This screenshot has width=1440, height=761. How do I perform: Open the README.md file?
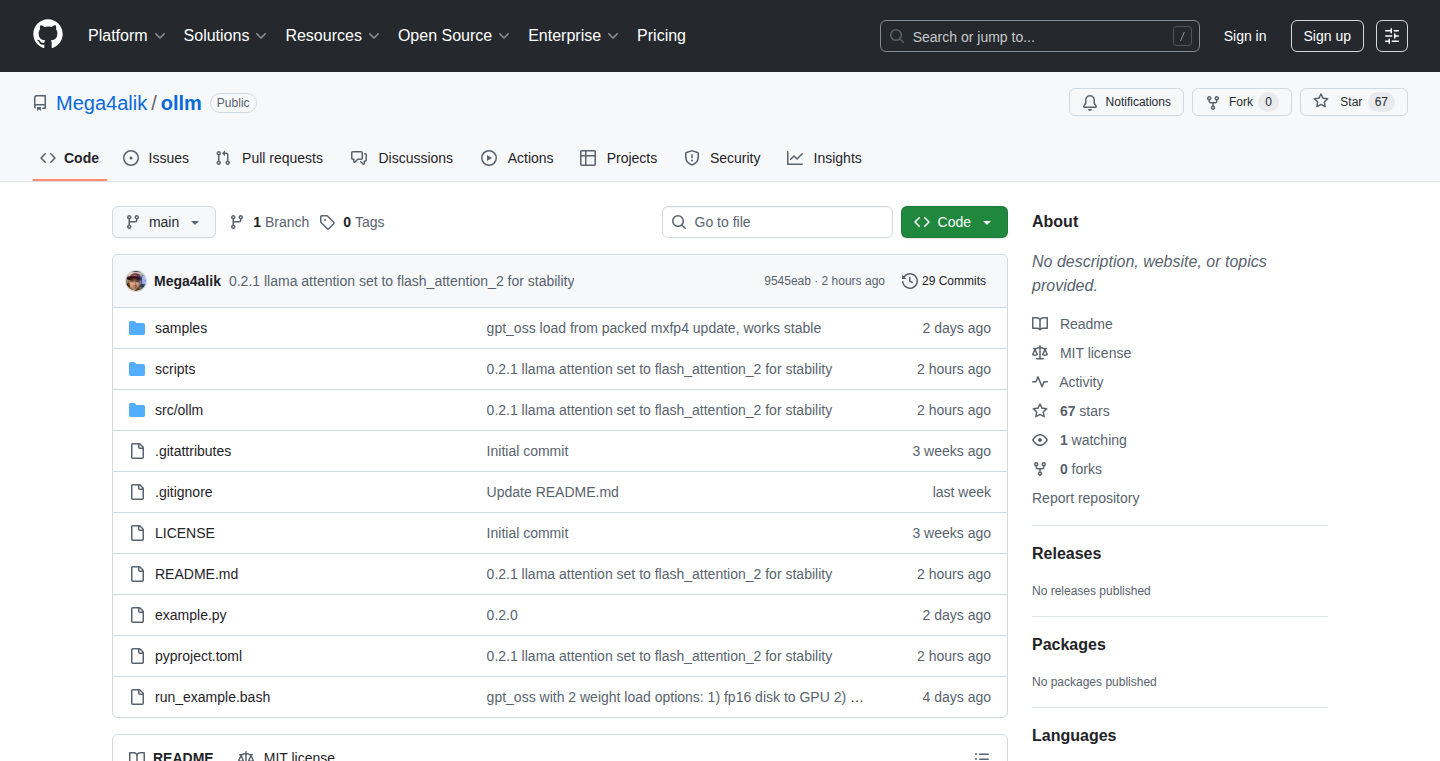coord(197,574)
